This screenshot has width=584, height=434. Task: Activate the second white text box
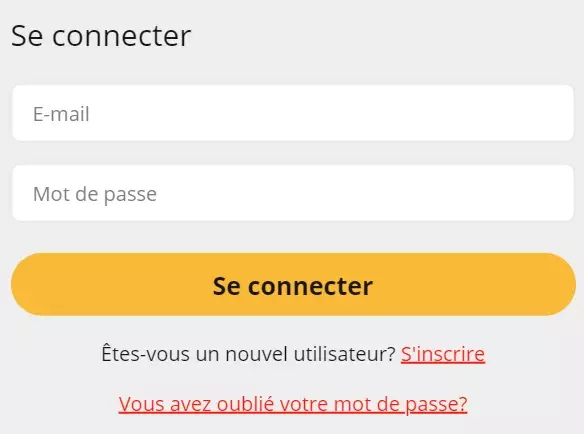pos(293,193)
